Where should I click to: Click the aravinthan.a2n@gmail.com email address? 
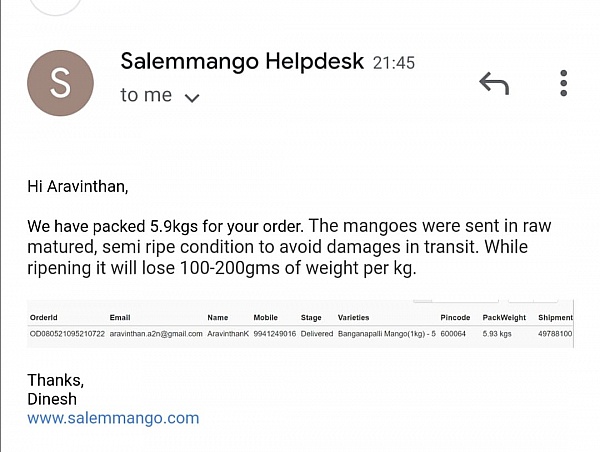coord(155,333)
